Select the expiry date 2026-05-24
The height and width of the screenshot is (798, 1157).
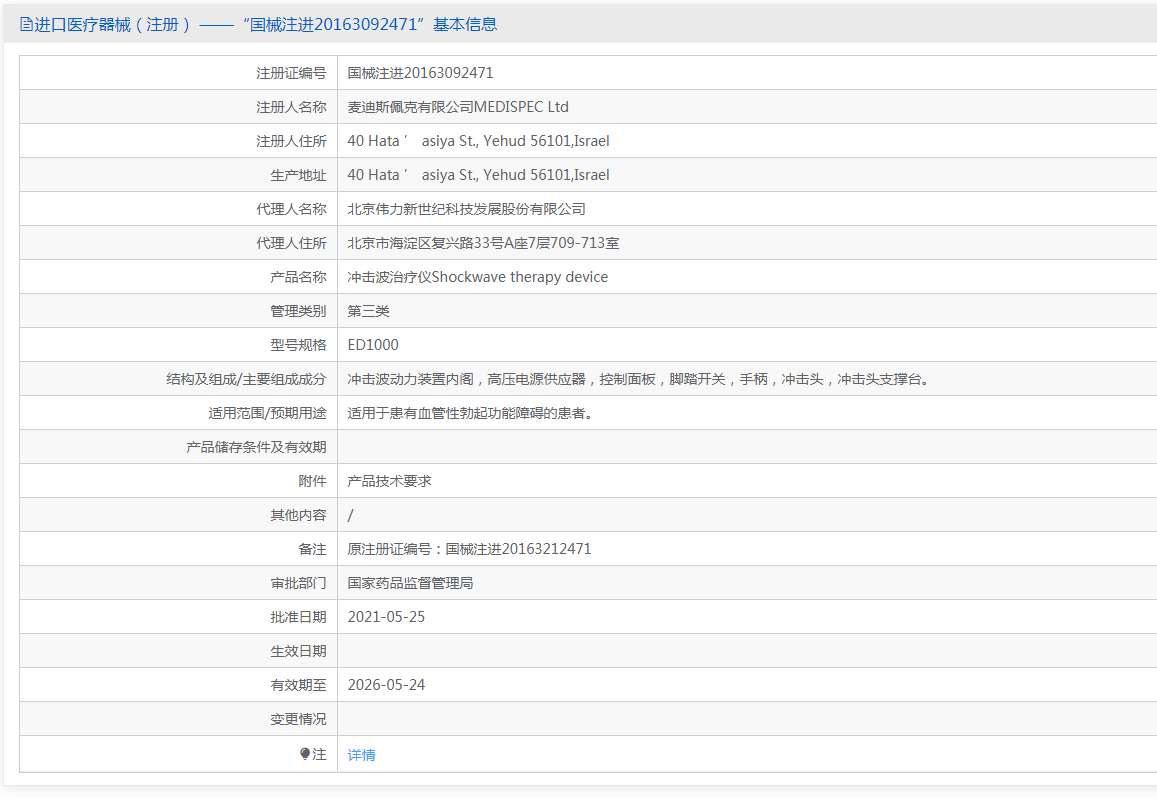coord(386,684)
